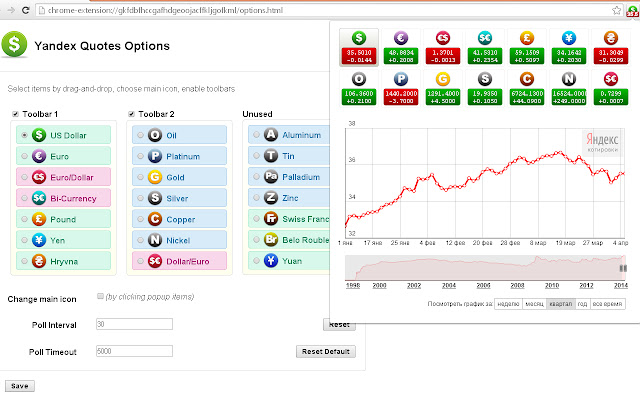This screenshot has height=400, width=640.
Task: Click the Poll Timeout input field
Action: pos(134,351)
